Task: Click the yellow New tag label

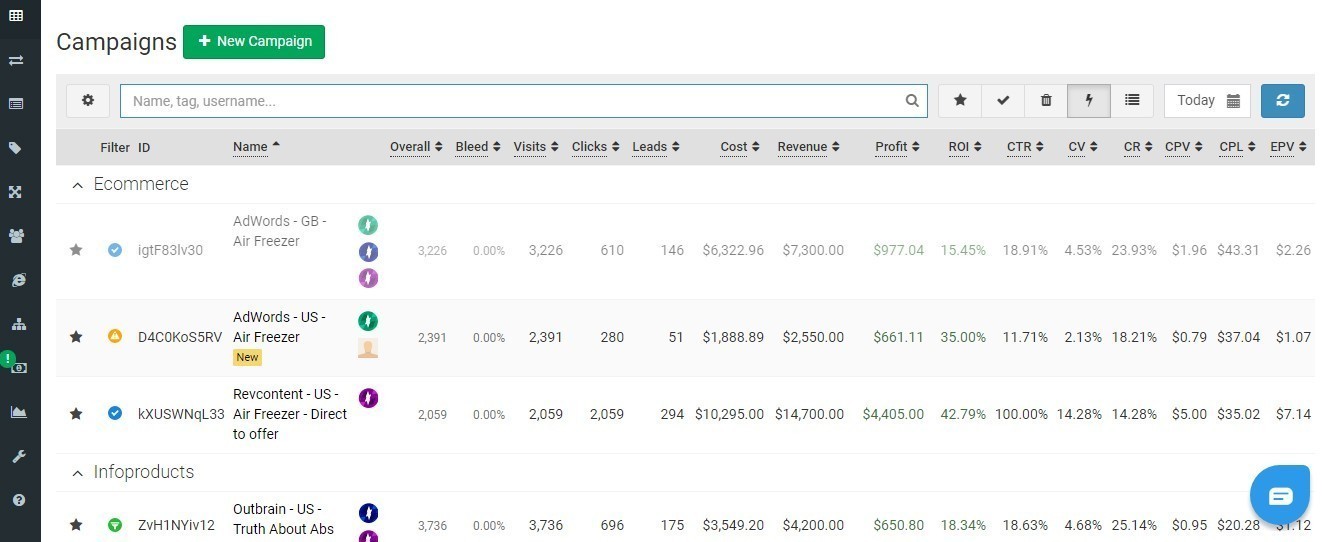Action: [247, 357]
